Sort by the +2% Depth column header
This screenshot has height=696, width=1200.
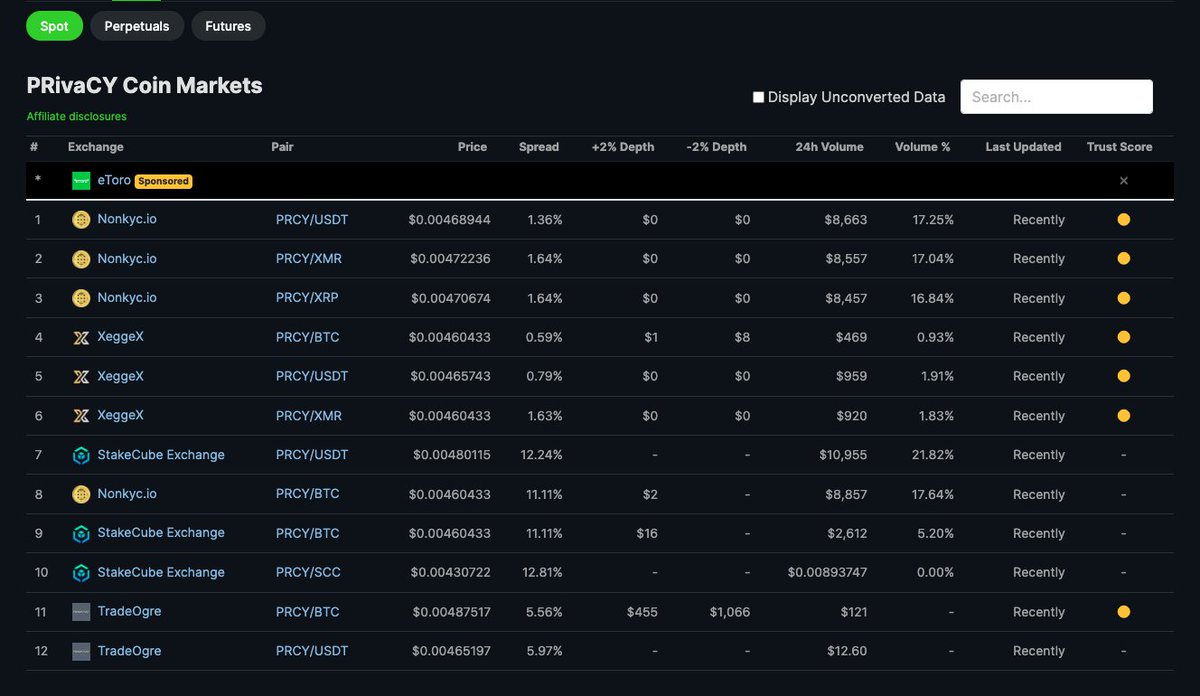click(623, 147)
